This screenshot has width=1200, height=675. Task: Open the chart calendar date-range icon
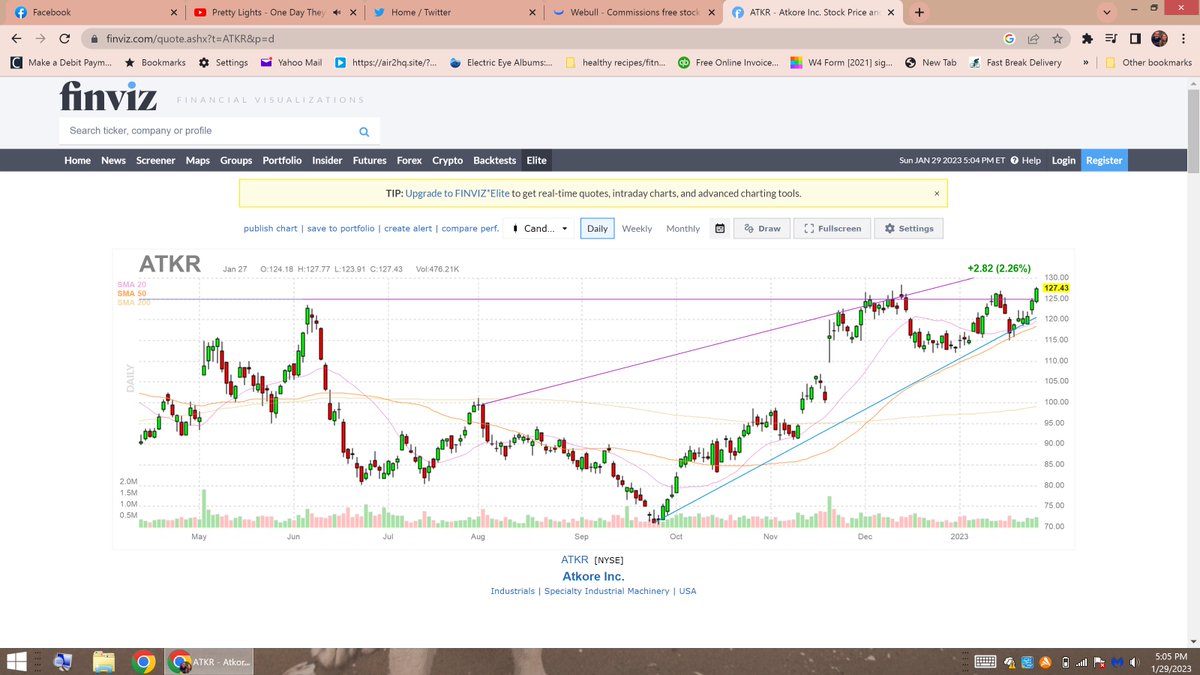click(720, 228)
